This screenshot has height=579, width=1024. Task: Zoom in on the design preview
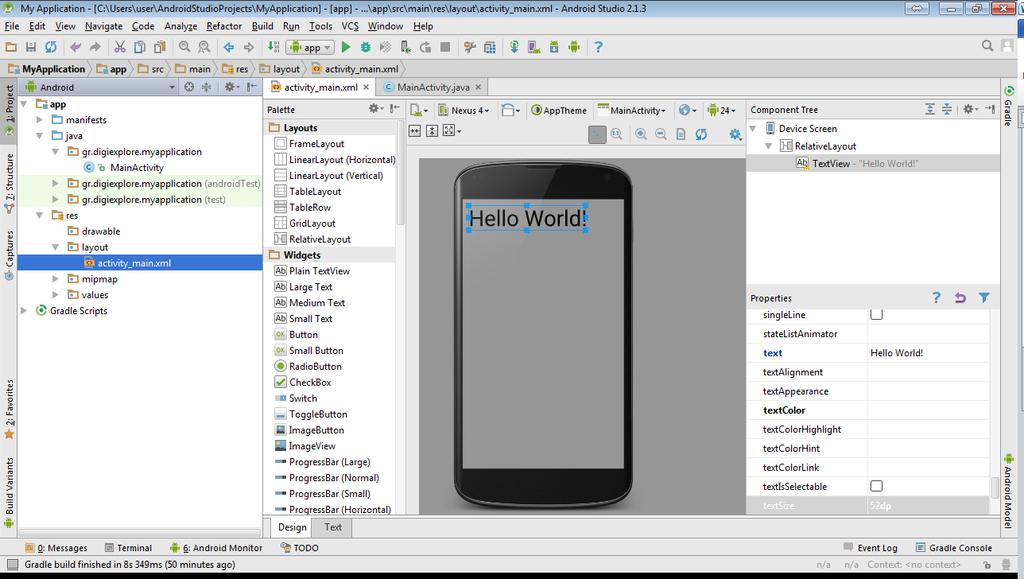[641, 134]
